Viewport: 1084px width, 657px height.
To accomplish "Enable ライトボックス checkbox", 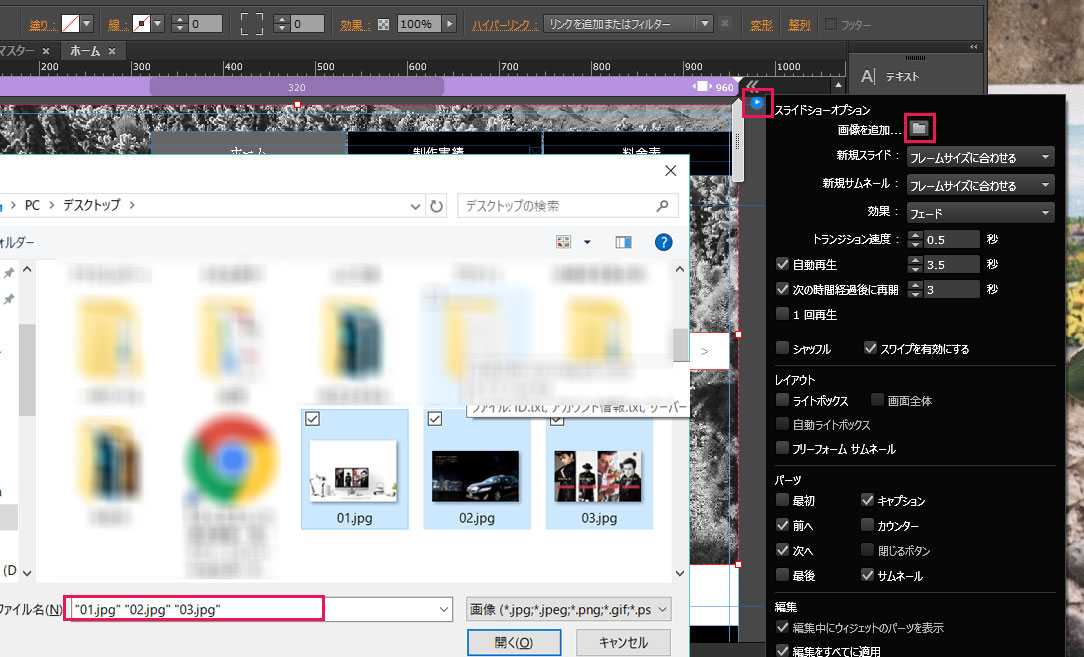I will [x=783, y=400].
